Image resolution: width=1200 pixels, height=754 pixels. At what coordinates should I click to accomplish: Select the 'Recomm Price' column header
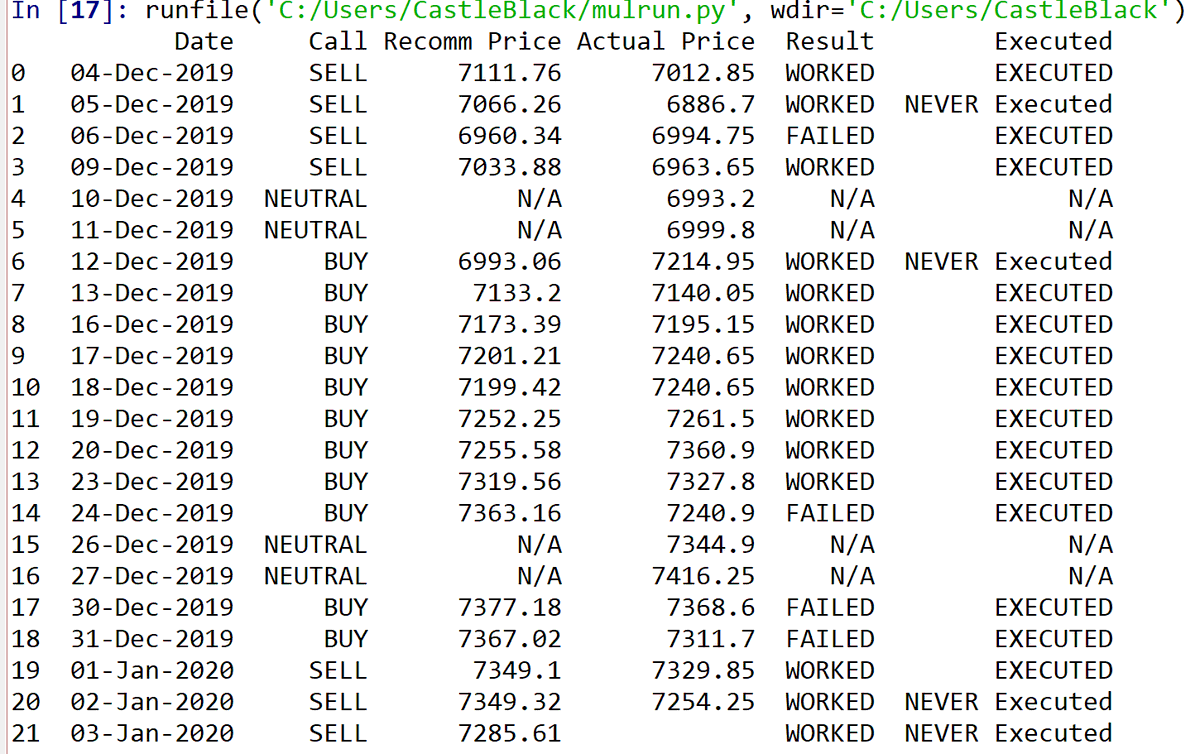pos(473,42)
